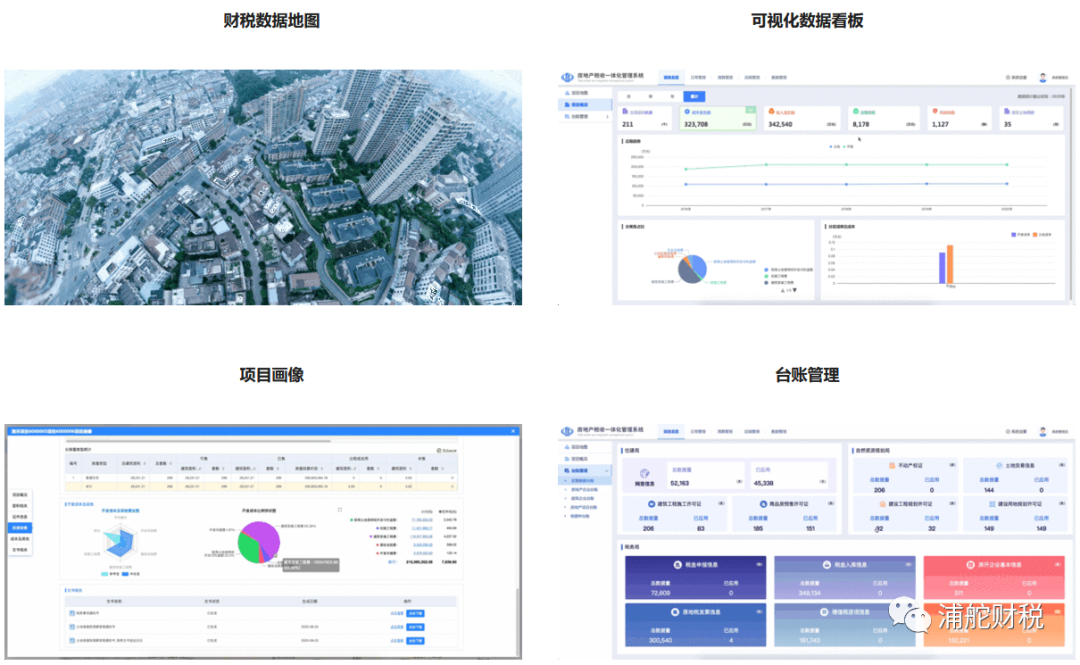Toggle the purple series in the bar chart legend
The width and height of the screenshot is (1080, 665).
pyautogui.click(x=1020, y=235)
